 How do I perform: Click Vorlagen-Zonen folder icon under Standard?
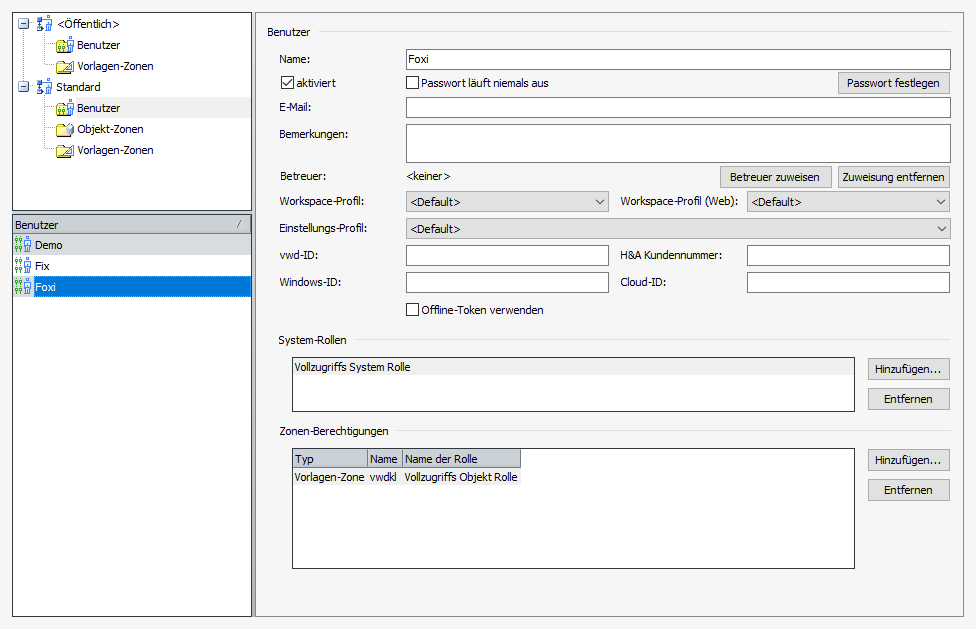point(65,150)
